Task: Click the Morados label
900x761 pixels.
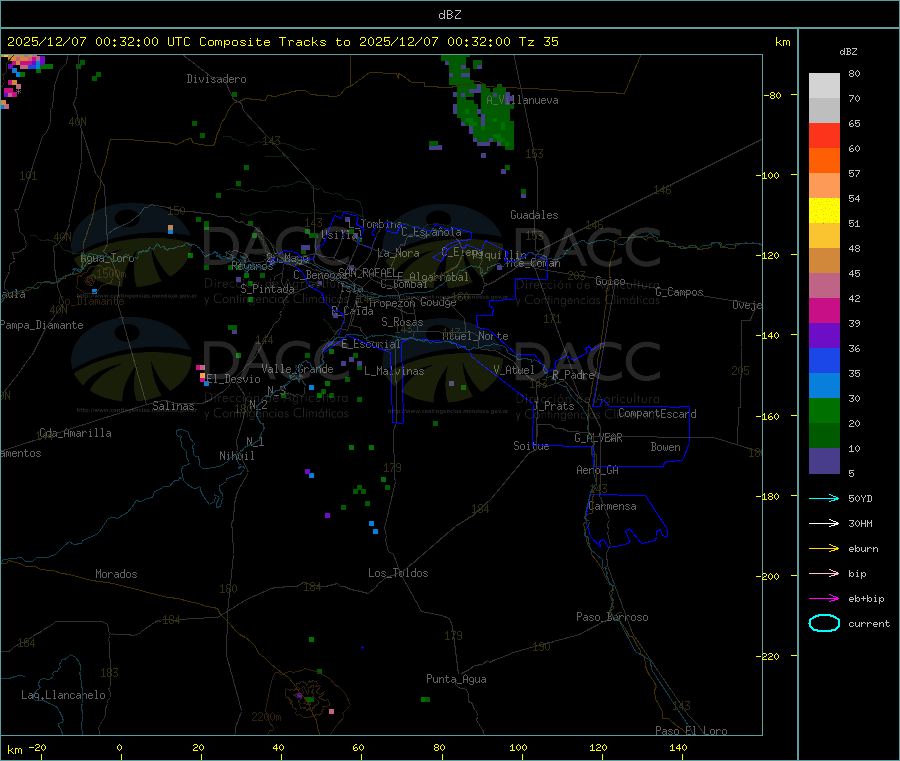Action: pos(116,574)
